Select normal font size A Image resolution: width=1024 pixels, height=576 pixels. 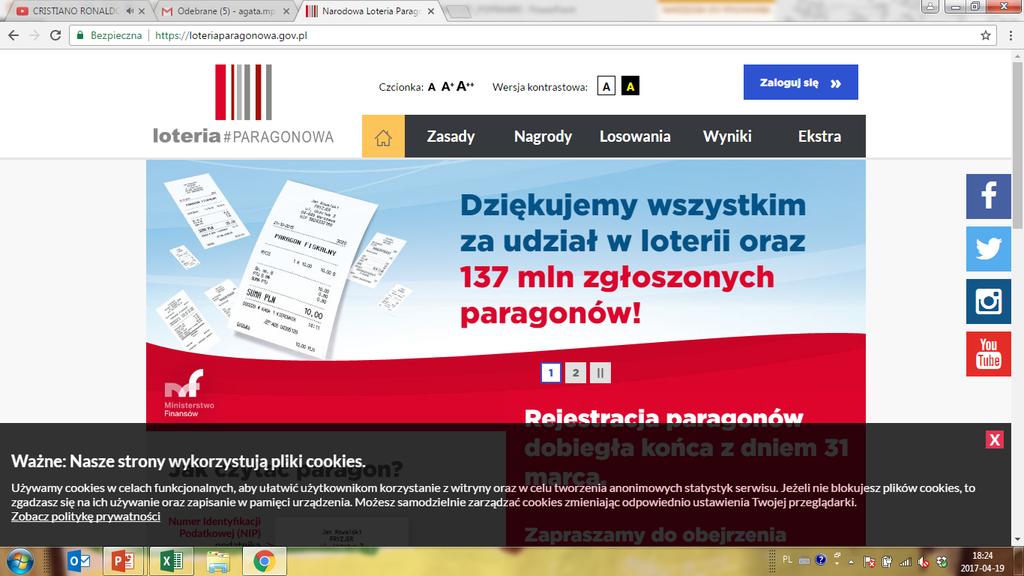[x=432, y=87]
